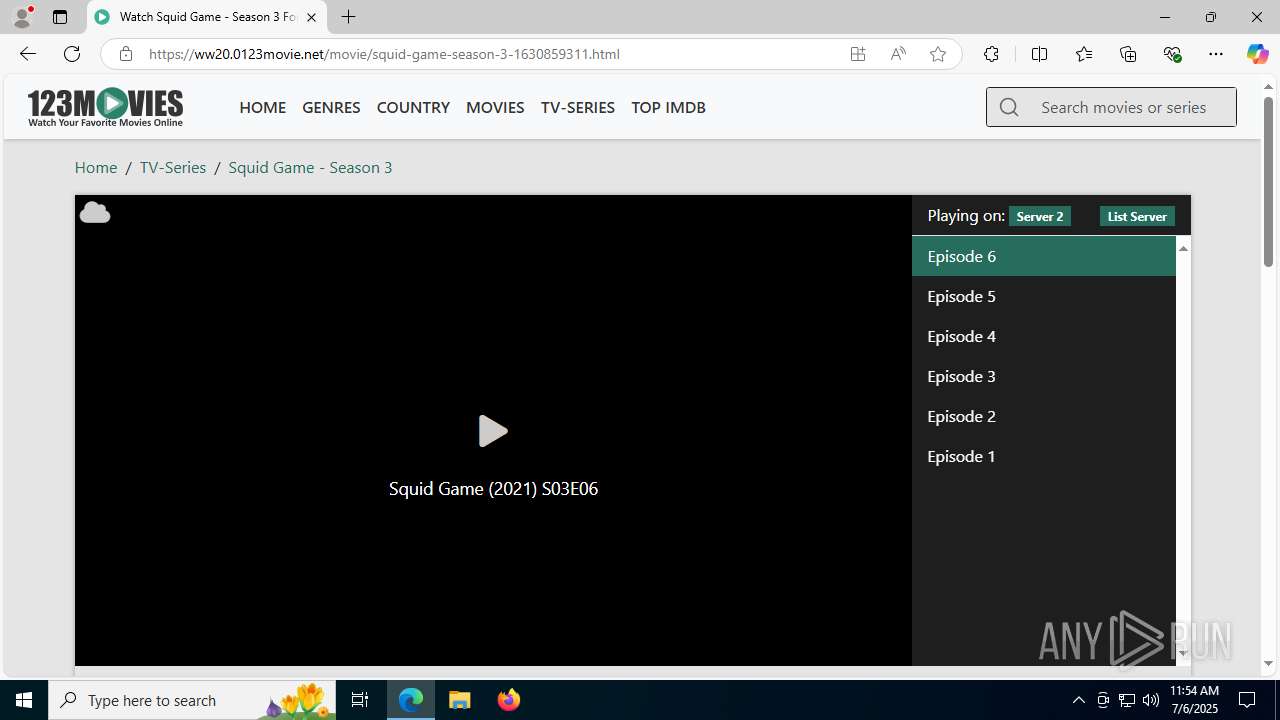Play the Squid Game S03E06 video
This screenshot has width=1280, height=720.
tap(493, 431)
